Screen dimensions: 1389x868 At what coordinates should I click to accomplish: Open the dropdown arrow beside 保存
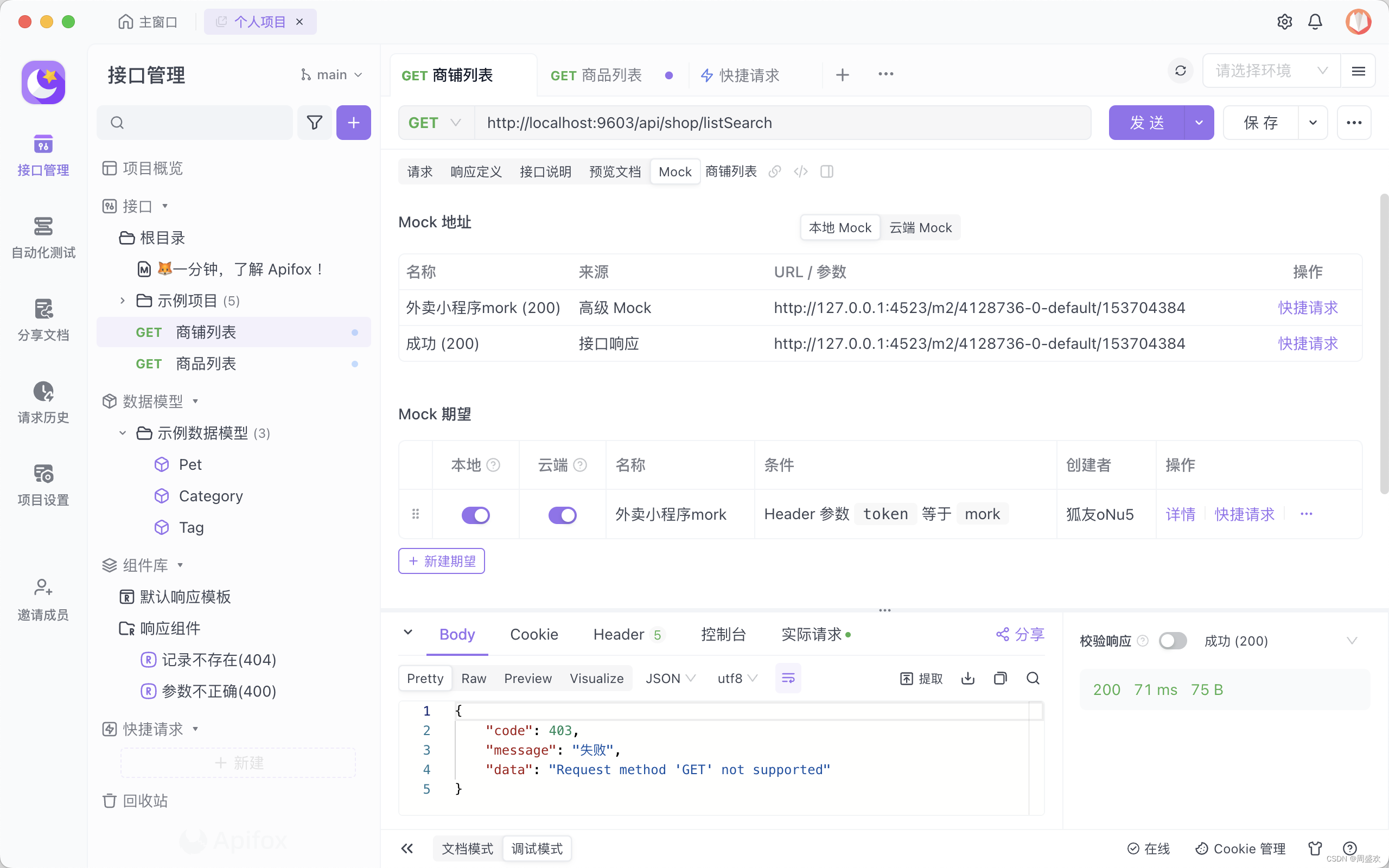pos(1312,122)
